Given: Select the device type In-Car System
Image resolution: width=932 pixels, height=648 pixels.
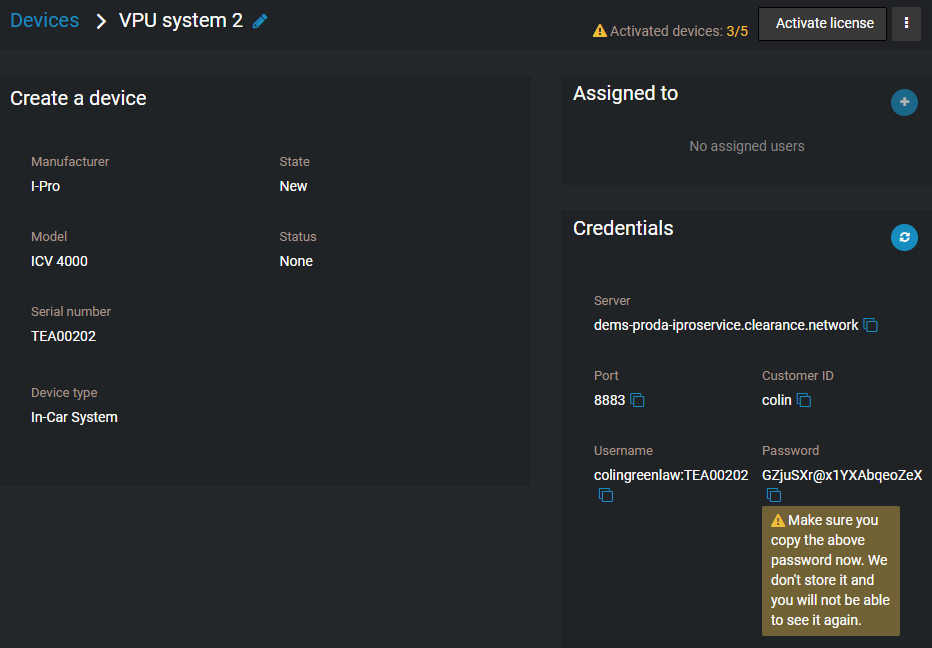Looking at the screenshot, I should pos(74,417).
